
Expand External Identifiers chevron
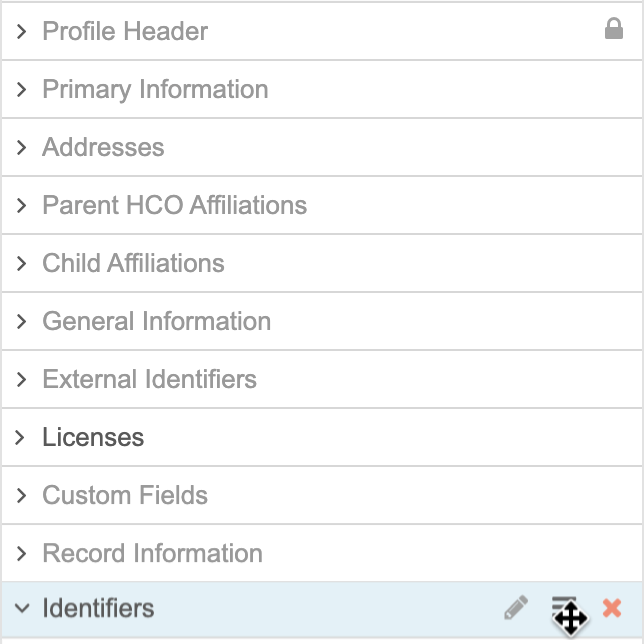(21, 379)
